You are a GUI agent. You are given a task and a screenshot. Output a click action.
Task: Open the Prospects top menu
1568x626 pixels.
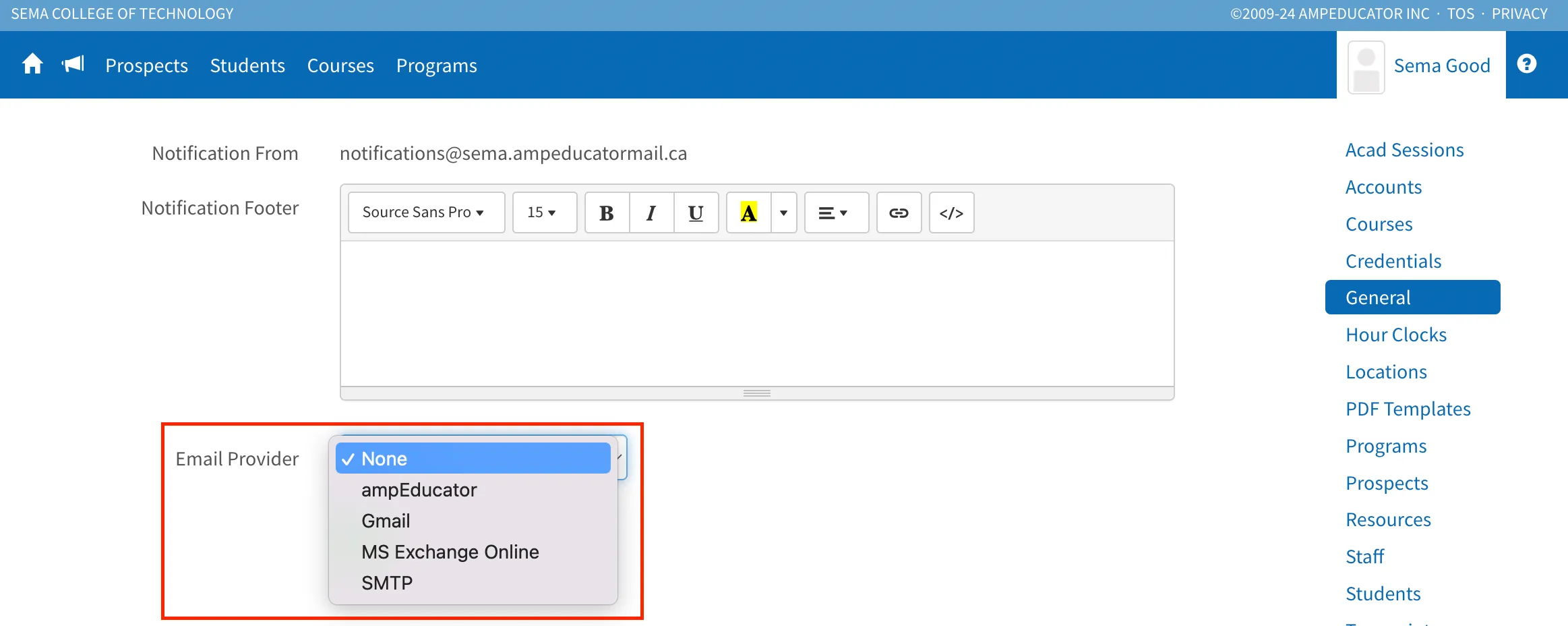click(x=146, y=65)
